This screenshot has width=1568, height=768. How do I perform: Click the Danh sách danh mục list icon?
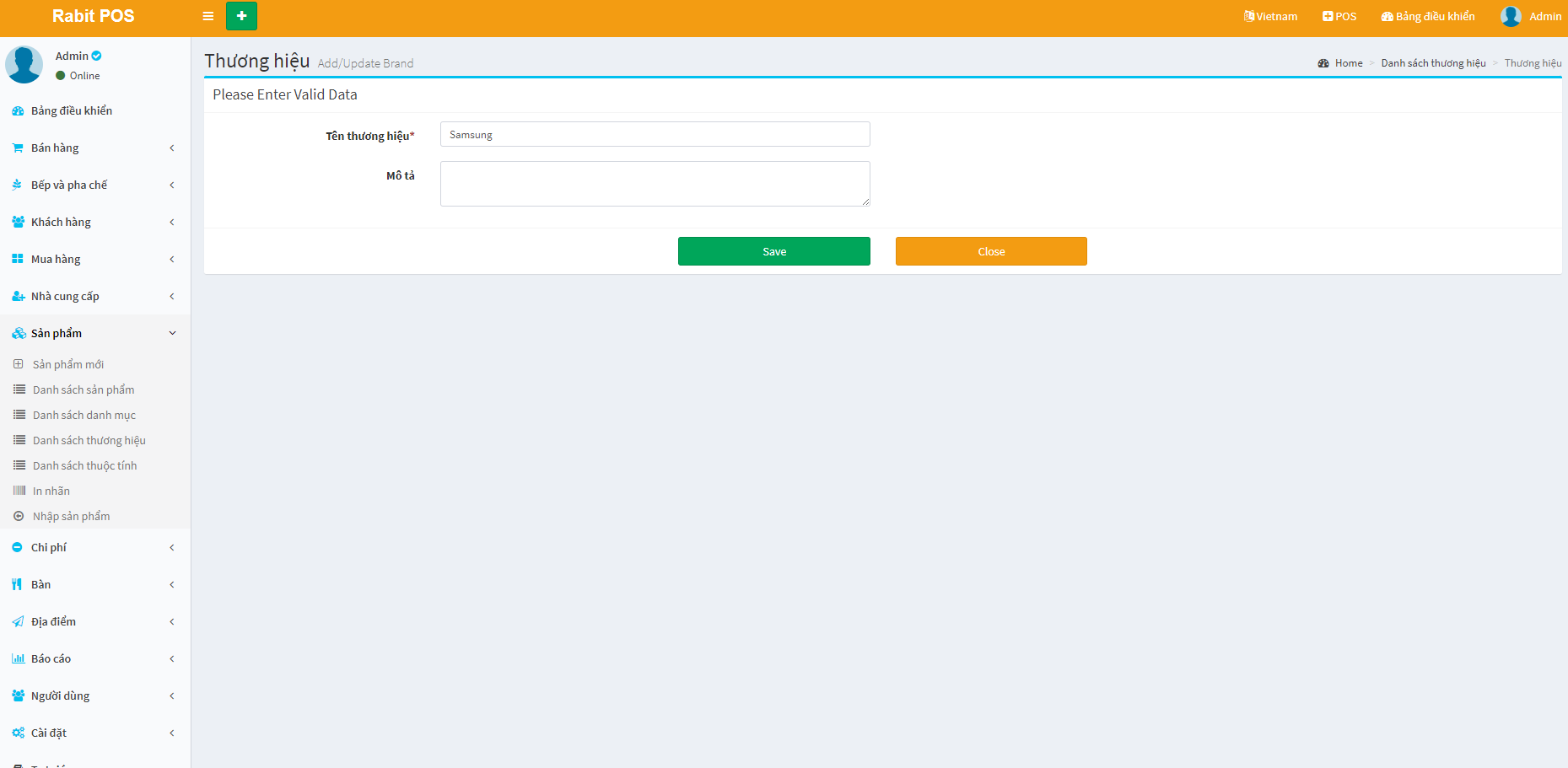(19, 415)
